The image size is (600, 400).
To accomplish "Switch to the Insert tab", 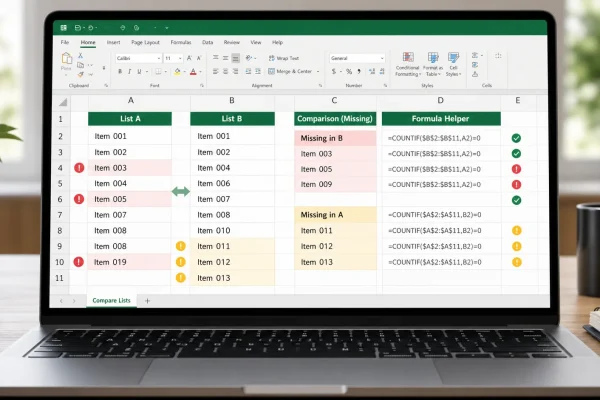I will (113, 42).
